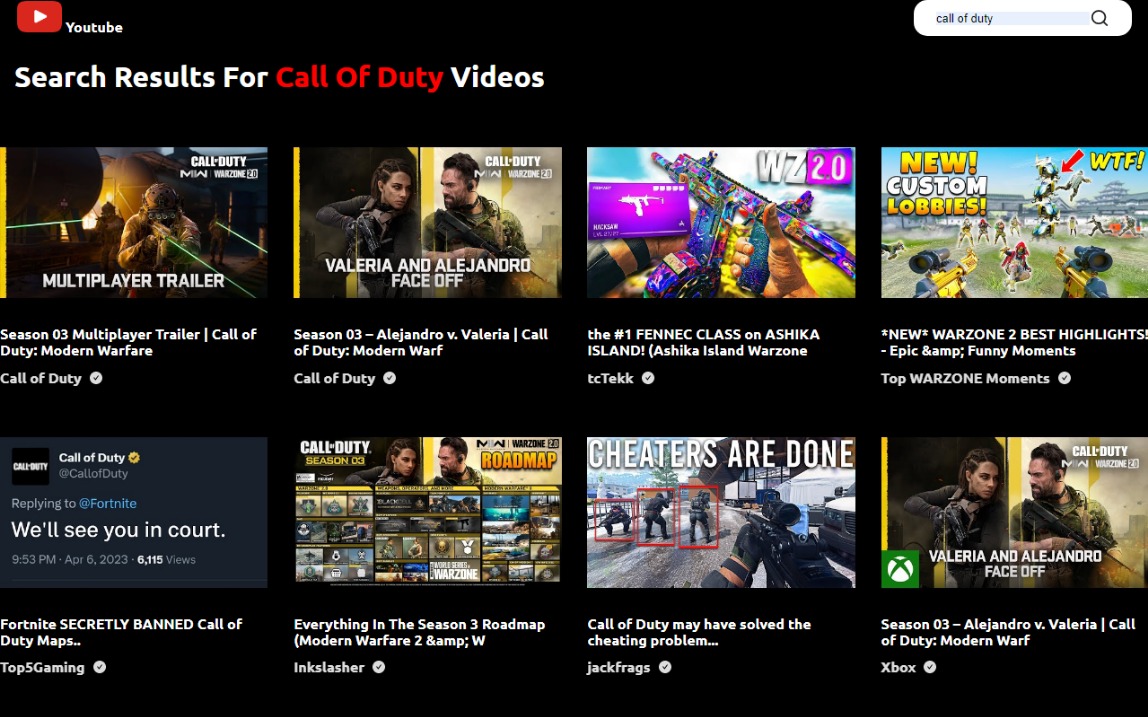
Task: Open the jackfrags channel name
Action: (x=619, y=668)
